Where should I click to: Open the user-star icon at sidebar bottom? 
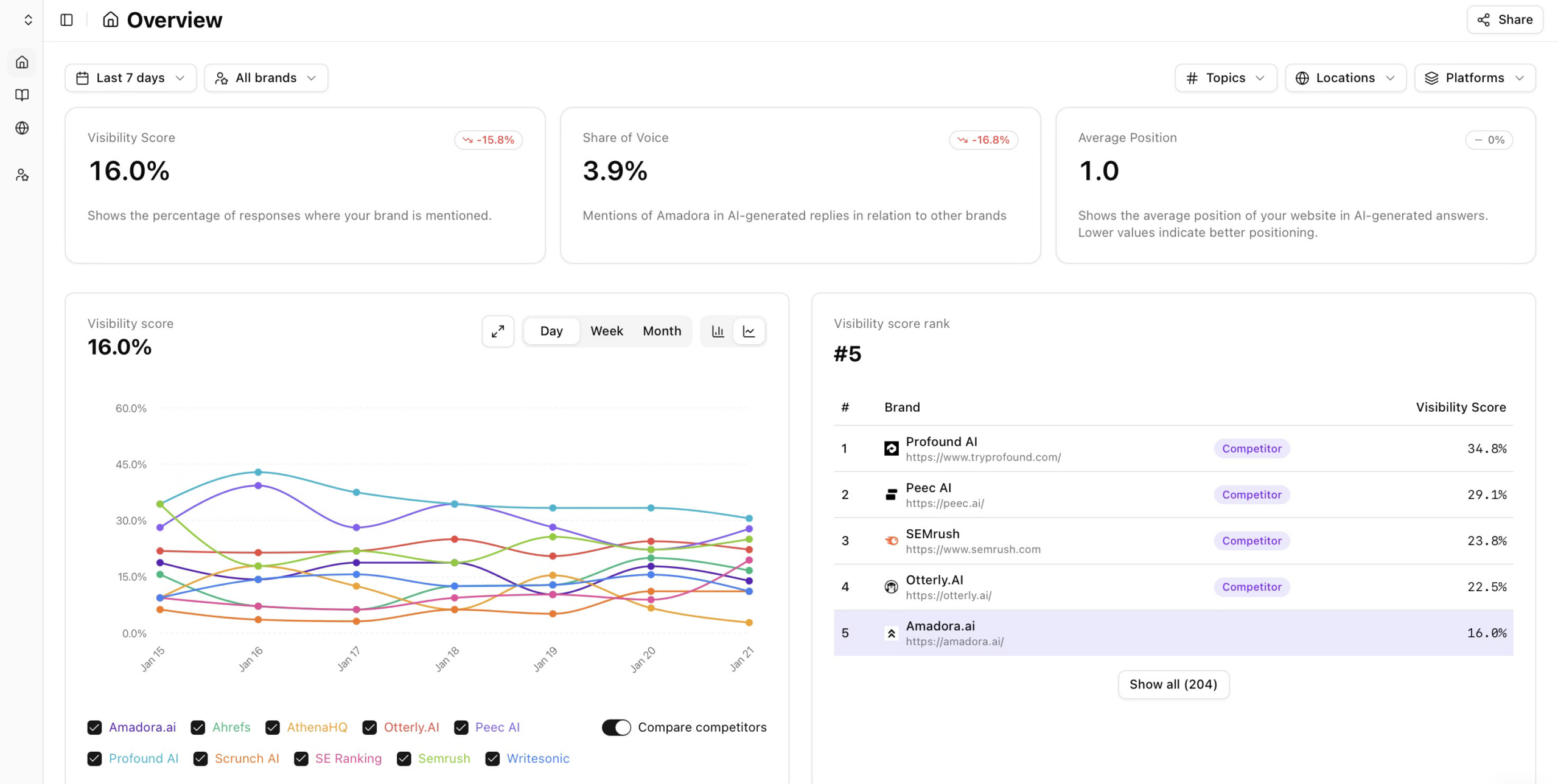click(22, 175)
